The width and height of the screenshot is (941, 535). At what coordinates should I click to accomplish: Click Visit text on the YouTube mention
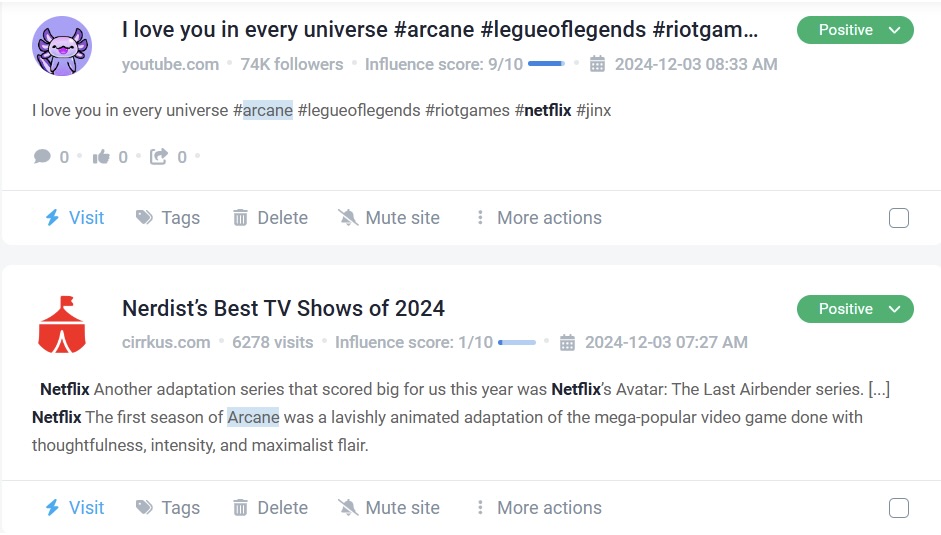click(86, 217)
